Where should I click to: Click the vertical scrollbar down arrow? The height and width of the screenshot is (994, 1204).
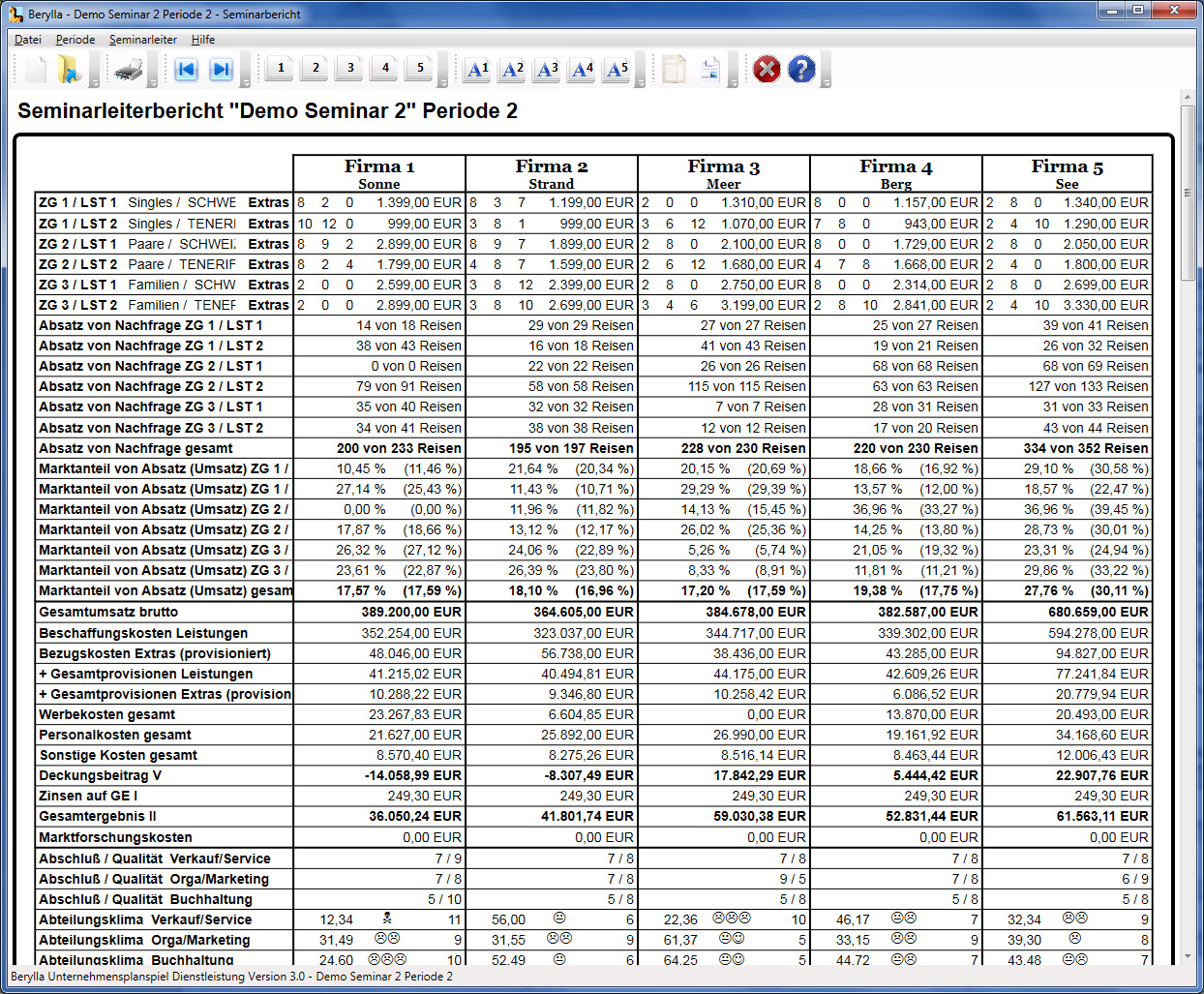pos(1188,955)
